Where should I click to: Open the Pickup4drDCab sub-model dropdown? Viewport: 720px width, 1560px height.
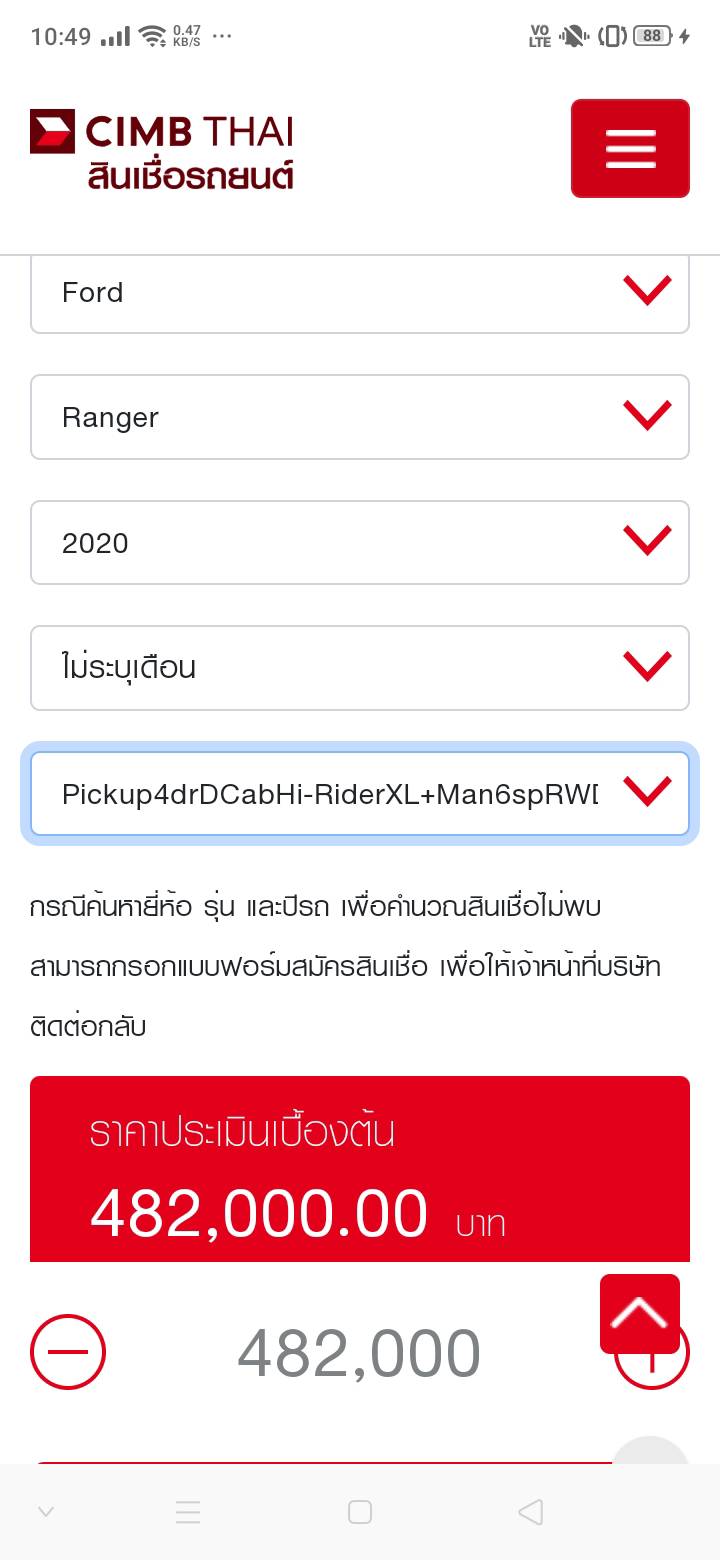coord(330,794)
